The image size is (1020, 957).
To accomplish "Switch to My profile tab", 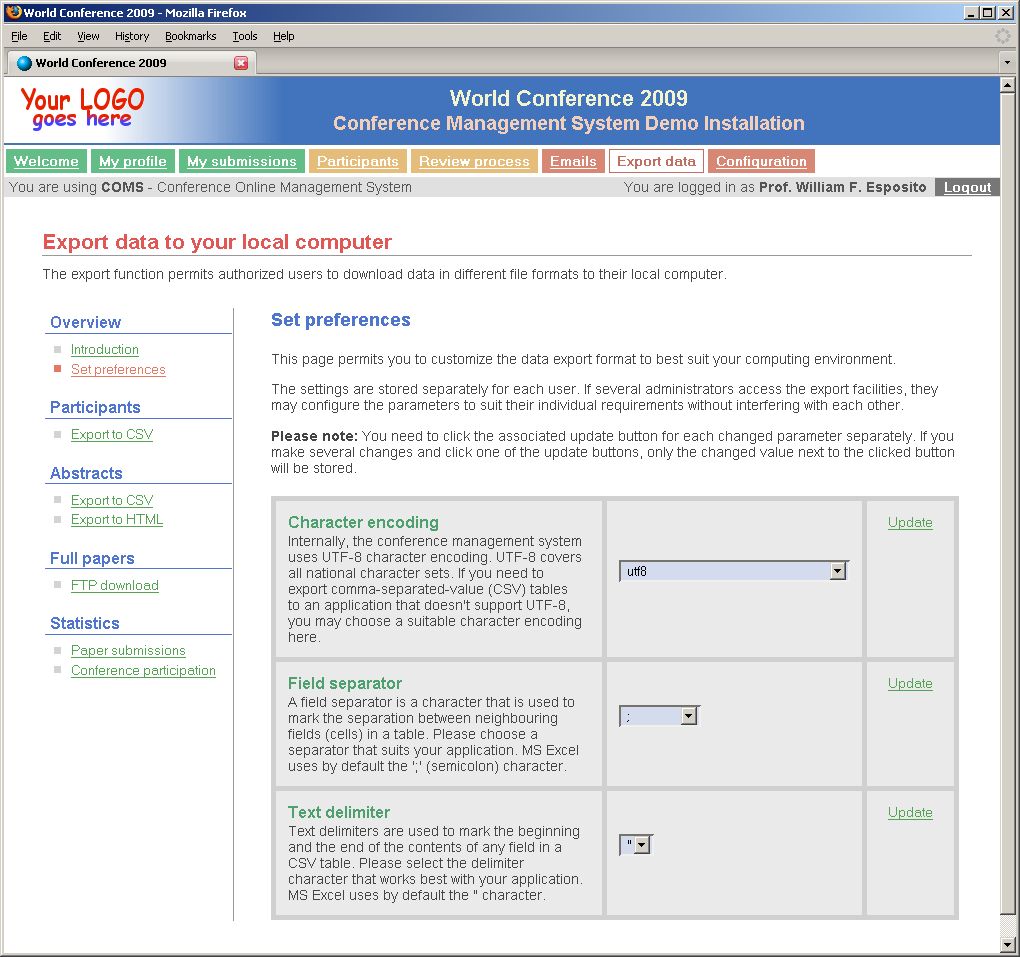I will click(133, 161).
